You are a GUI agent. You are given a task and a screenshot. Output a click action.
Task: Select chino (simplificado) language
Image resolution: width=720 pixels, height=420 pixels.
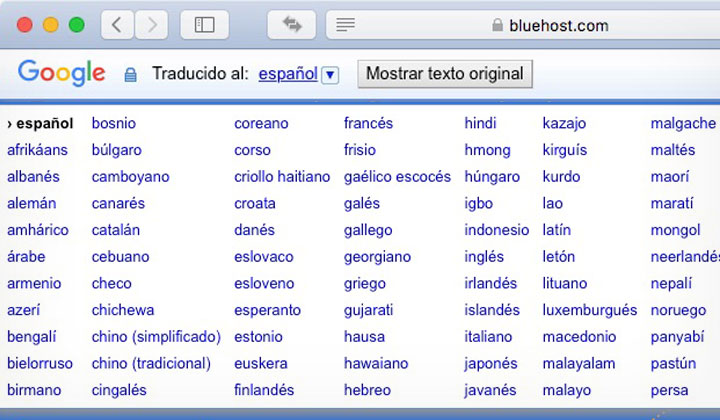click(156, 336)
